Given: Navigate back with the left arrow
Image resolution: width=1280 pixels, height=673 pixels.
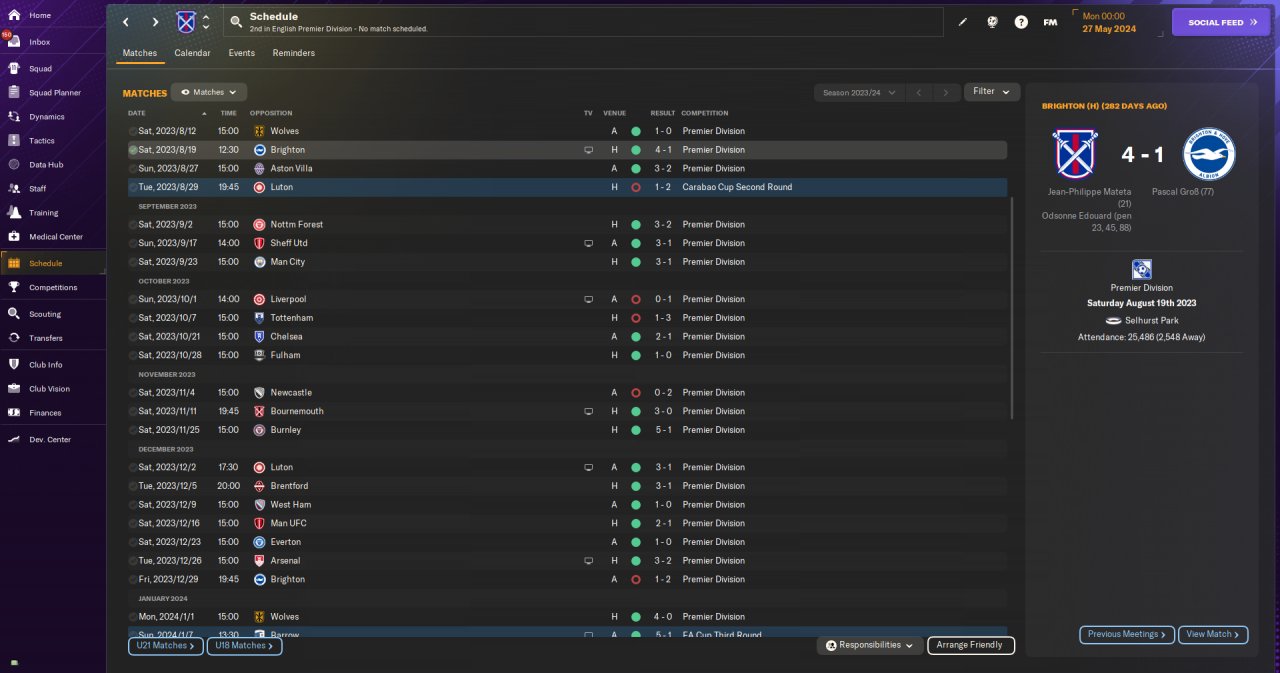Looking at the screenshot, I should pos(126,22).
